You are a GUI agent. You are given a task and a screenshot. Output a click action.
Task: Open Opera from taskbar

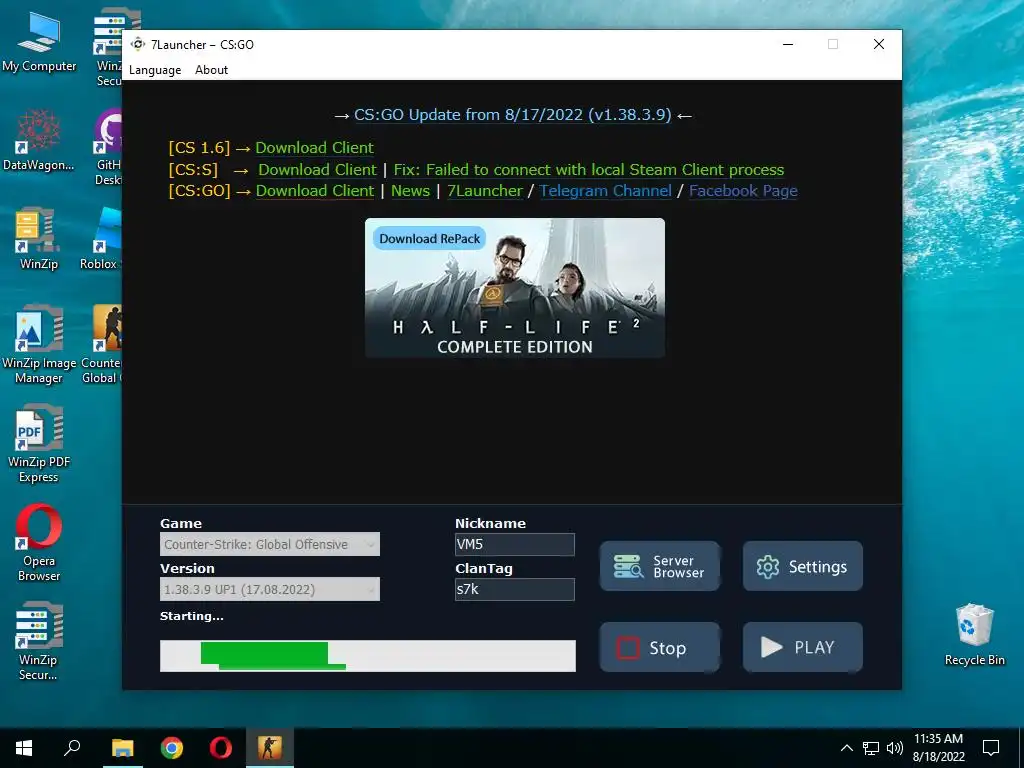click(x=221, y=748)
